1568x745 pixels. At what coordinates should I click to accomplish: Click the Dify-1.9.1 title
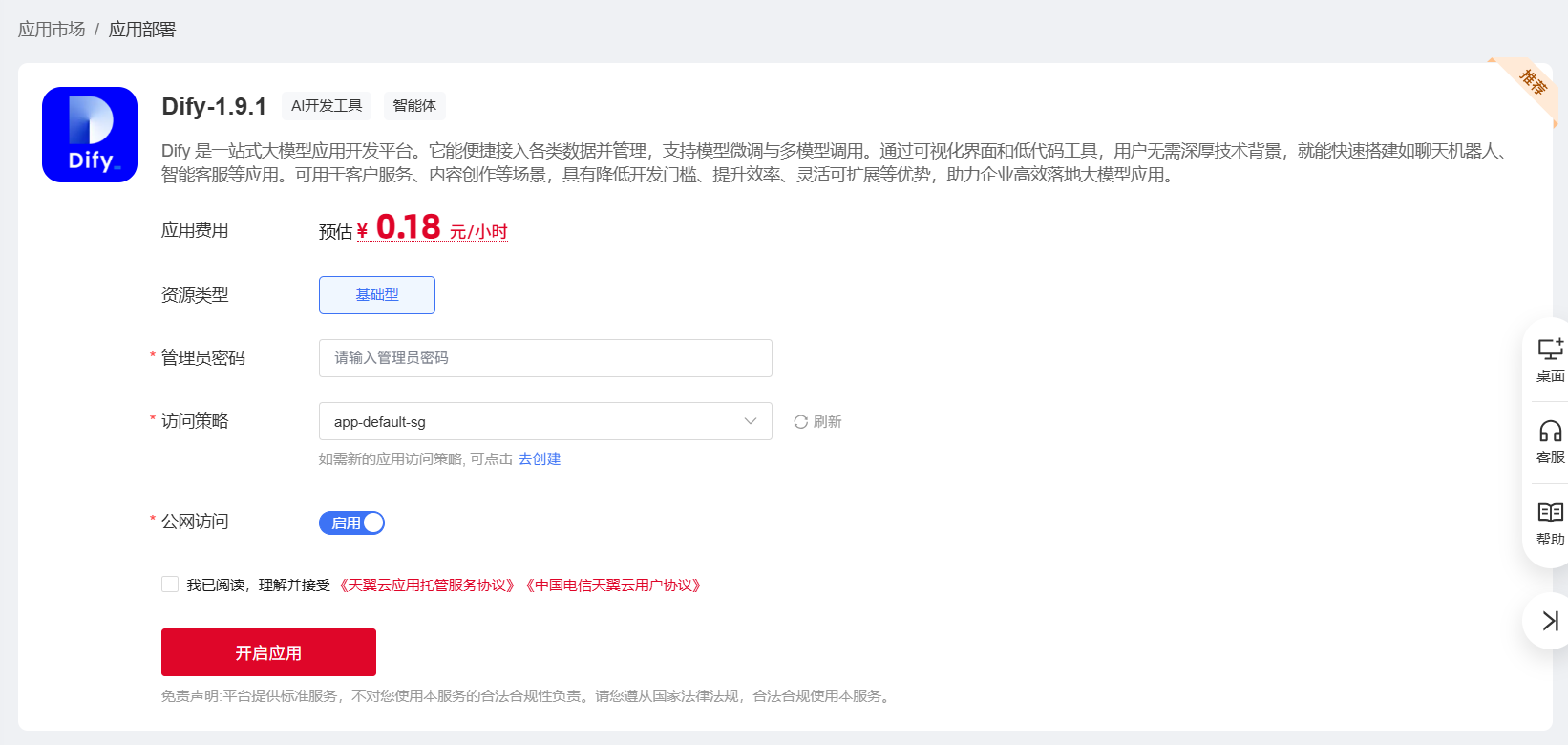(x=214, y=106)
